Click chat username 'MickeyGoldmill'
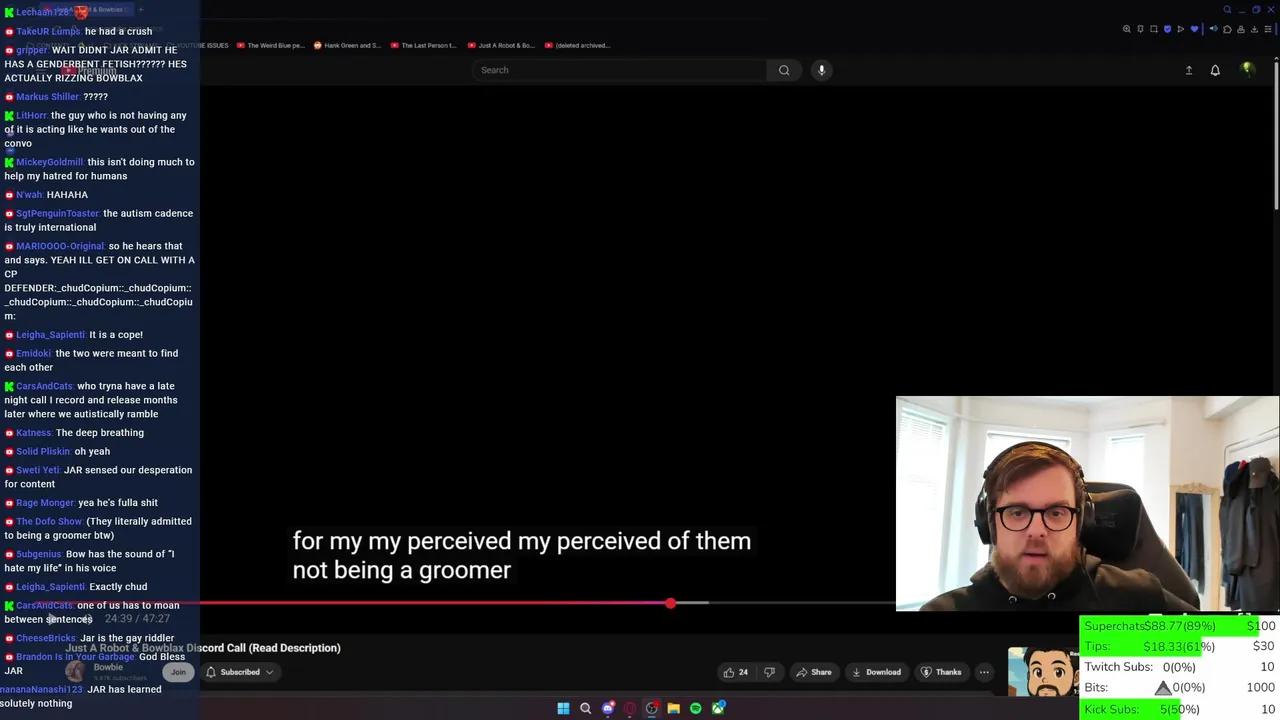 pos(50,162)
